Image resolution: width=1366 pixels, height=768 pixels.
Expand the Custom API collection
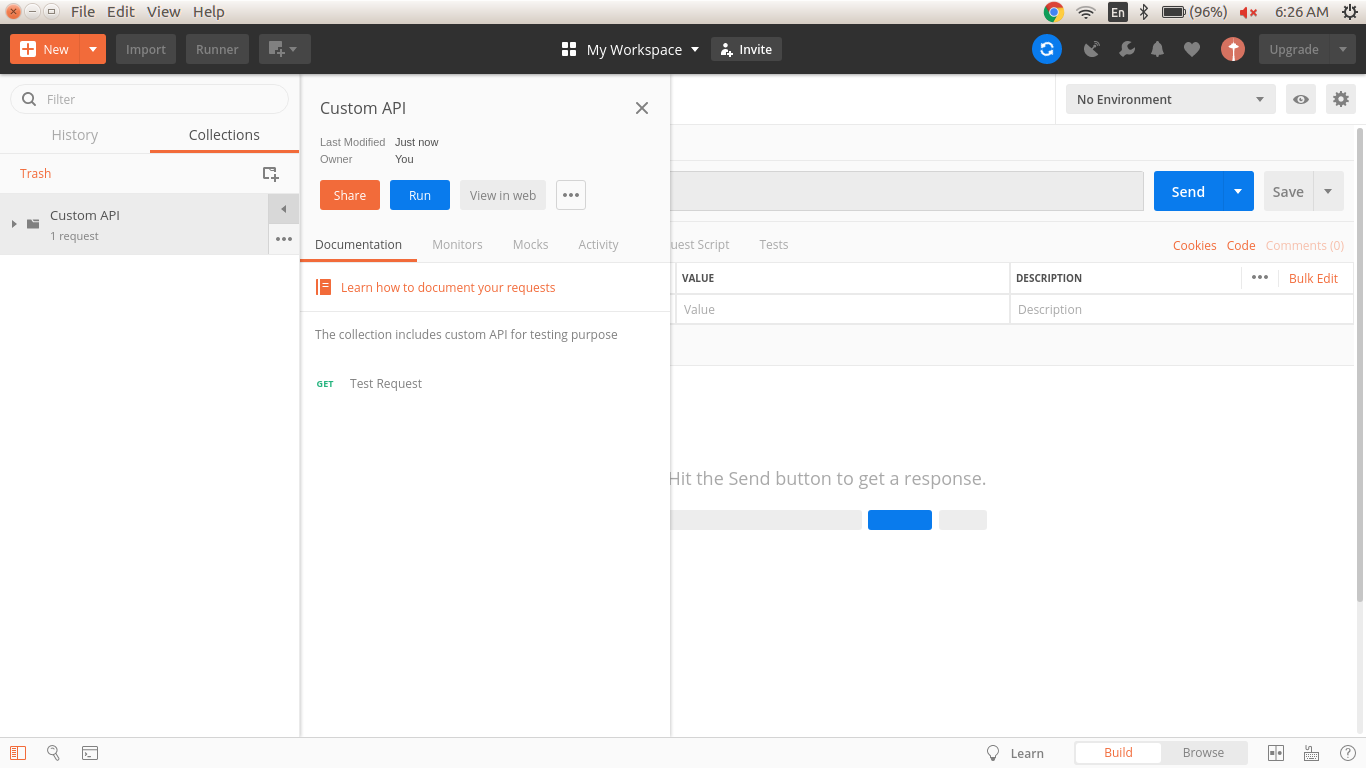pos(12,224)
